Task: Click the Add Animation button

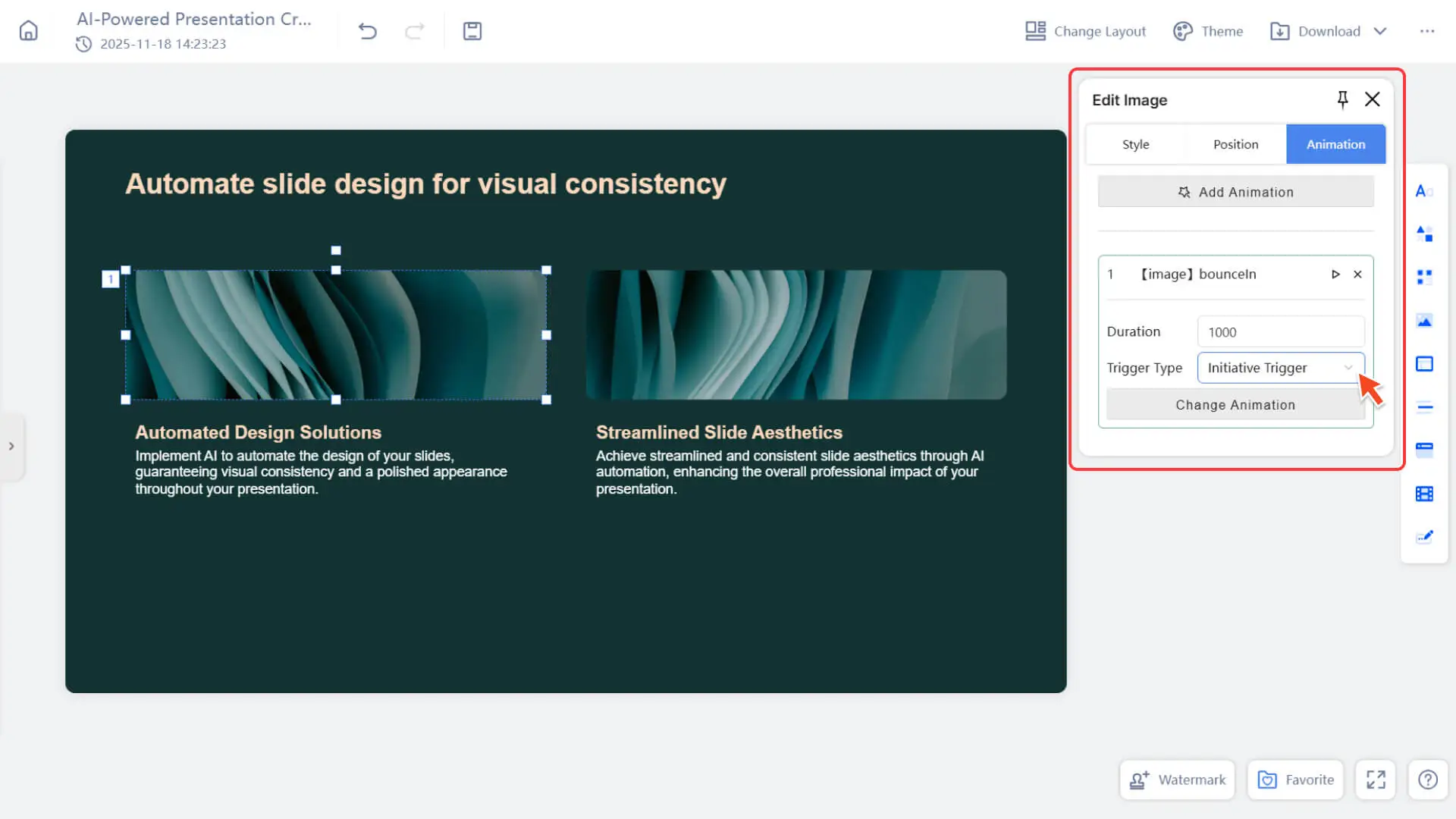Action: tap(1235, 192)
